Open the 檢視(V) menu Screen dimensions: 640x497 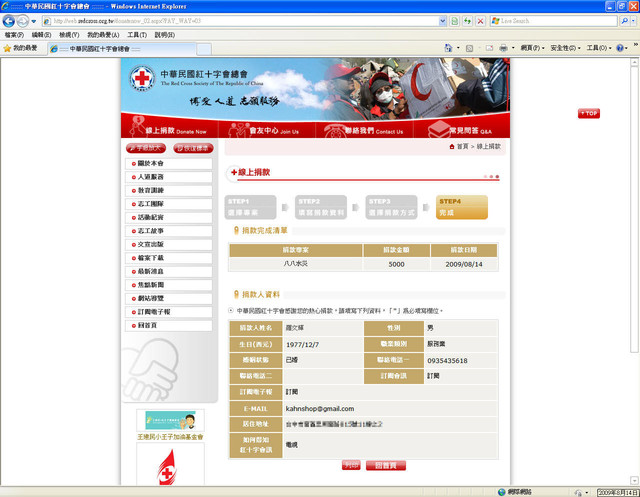(x=69, y=35)
